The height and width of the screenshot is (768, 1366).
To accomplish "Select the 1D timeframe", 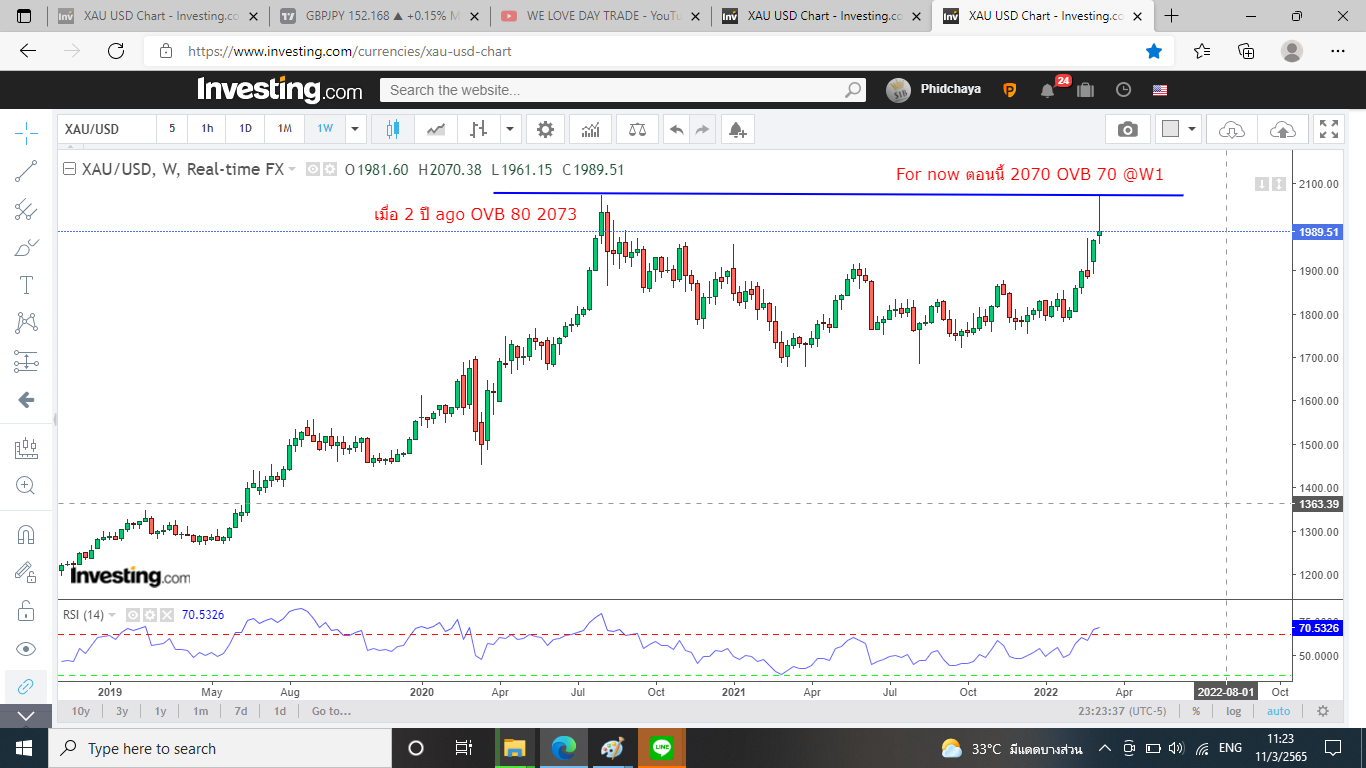I will [245, 129].
